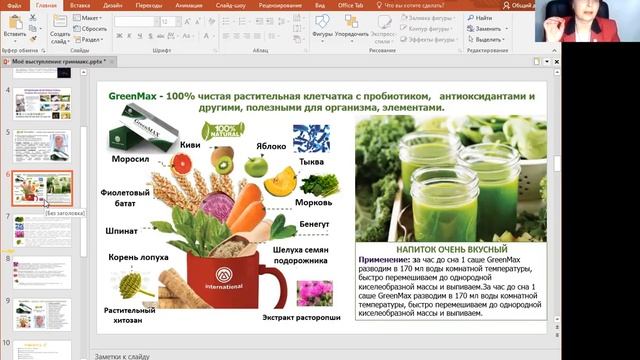
Task: Select slide 4 thumbnail
Action: click(x=42, y=104)
